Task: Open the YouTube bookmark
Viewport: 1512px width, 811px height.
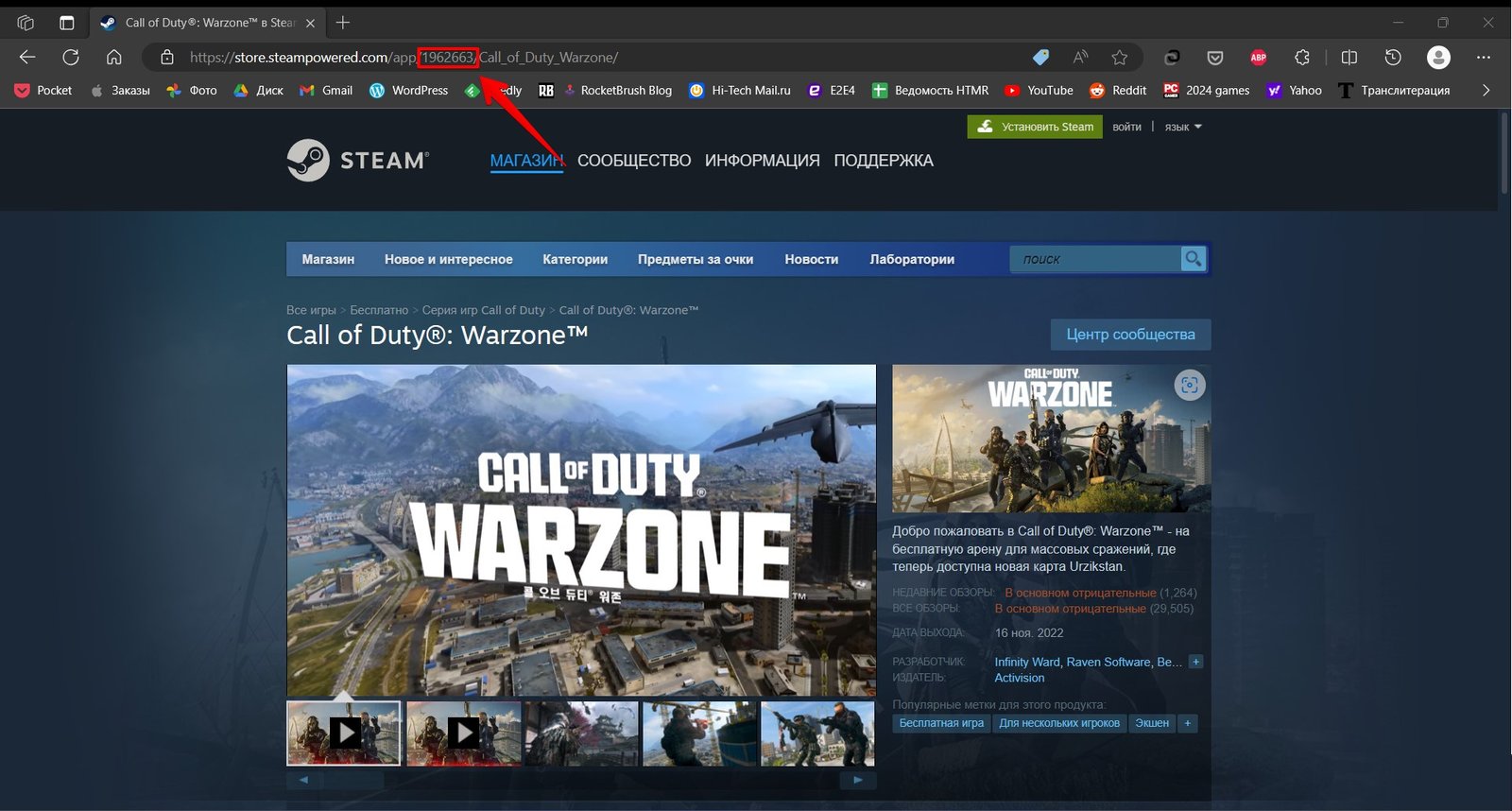Action: point(1039,91)
